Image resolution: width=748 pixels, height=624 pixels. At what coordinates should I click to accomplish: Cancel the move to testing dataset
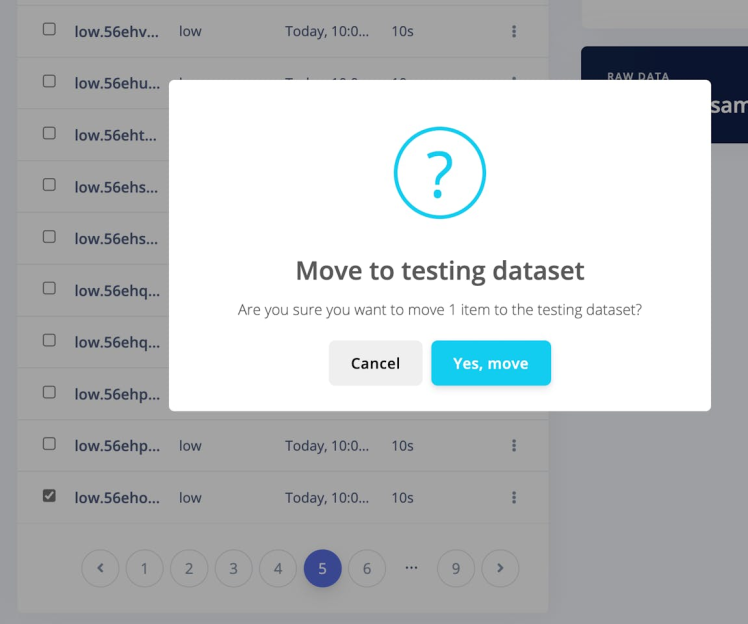375,363
